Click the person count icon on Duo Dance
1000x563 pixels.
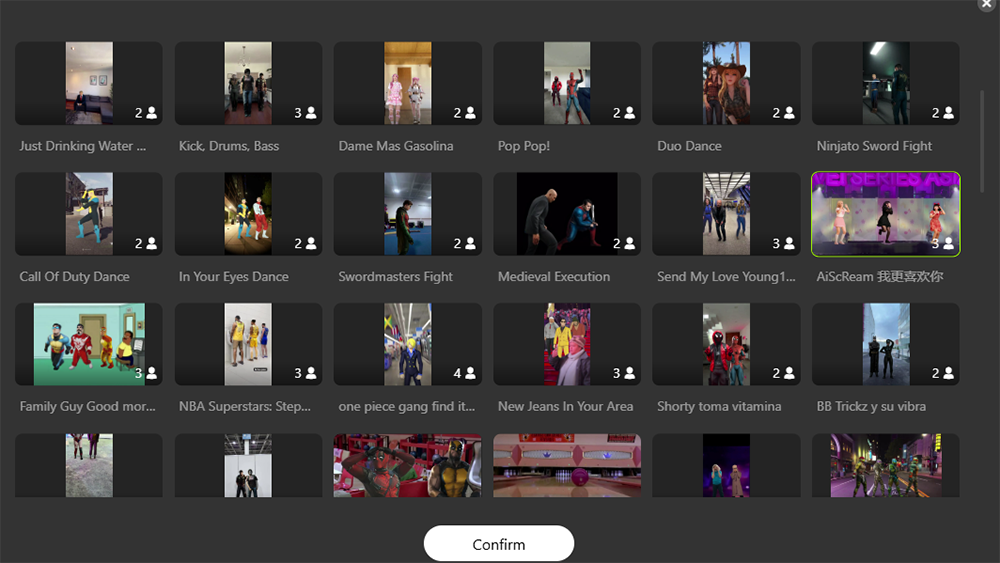click(x=790, y=113)
